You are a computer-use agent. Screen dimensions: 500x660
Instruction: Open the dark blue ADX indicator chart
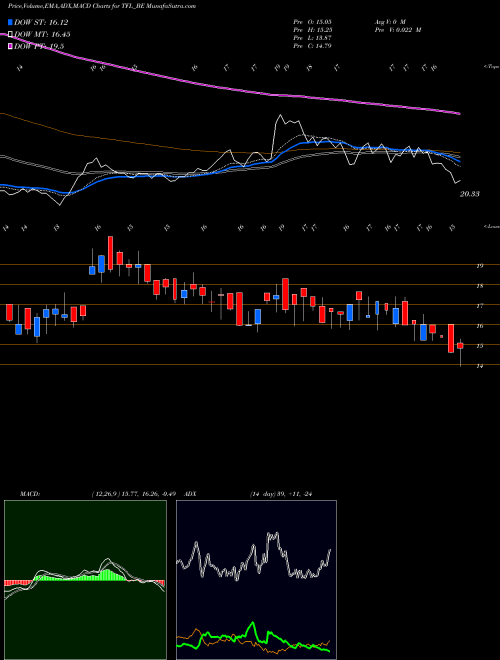pos(256,580)
